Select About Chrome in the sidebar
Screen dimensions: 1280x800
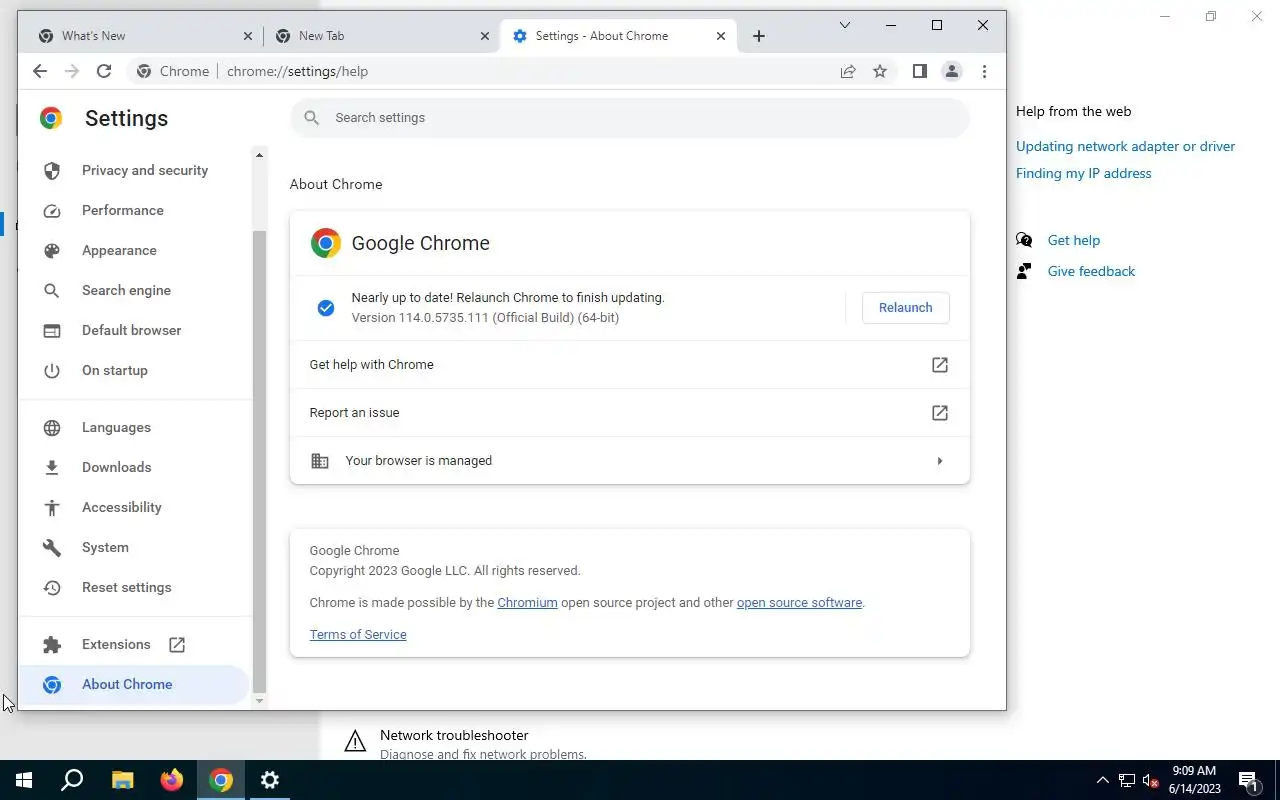click(x=135, y=684)
